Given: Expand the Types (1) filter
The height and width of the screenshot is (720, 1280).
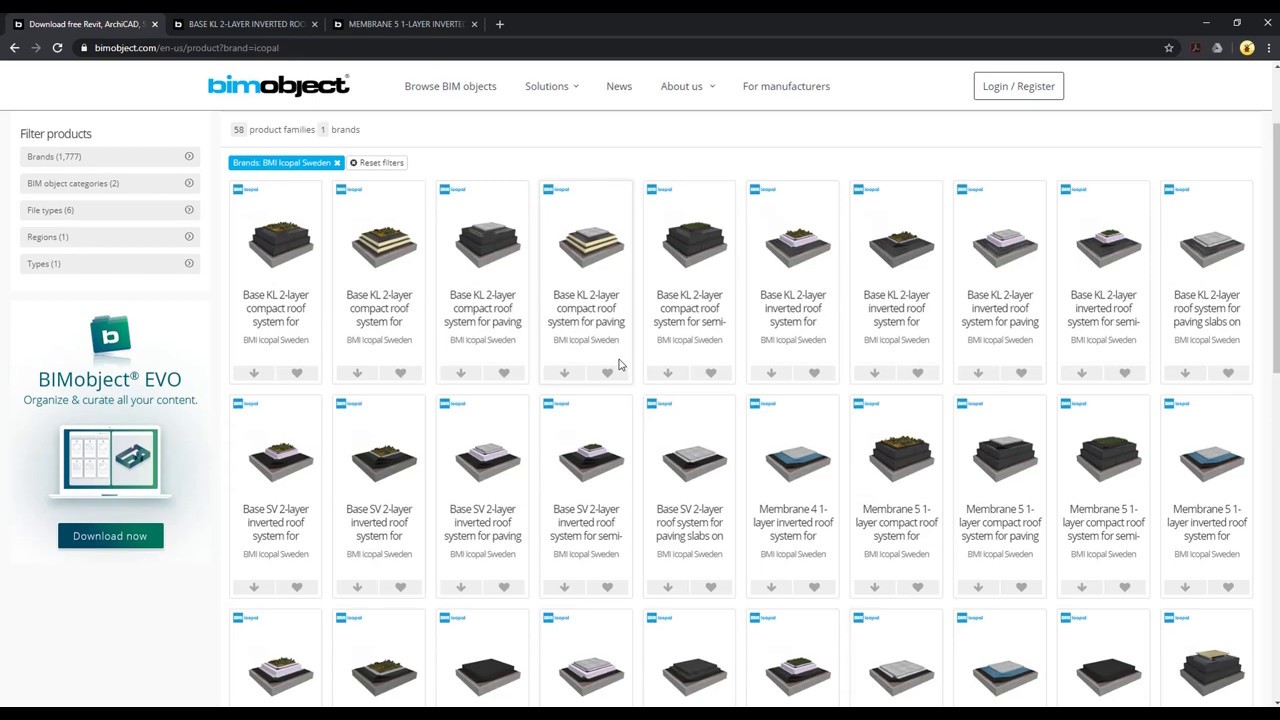Looking at the screenshot, I should (x=110, y=264).
